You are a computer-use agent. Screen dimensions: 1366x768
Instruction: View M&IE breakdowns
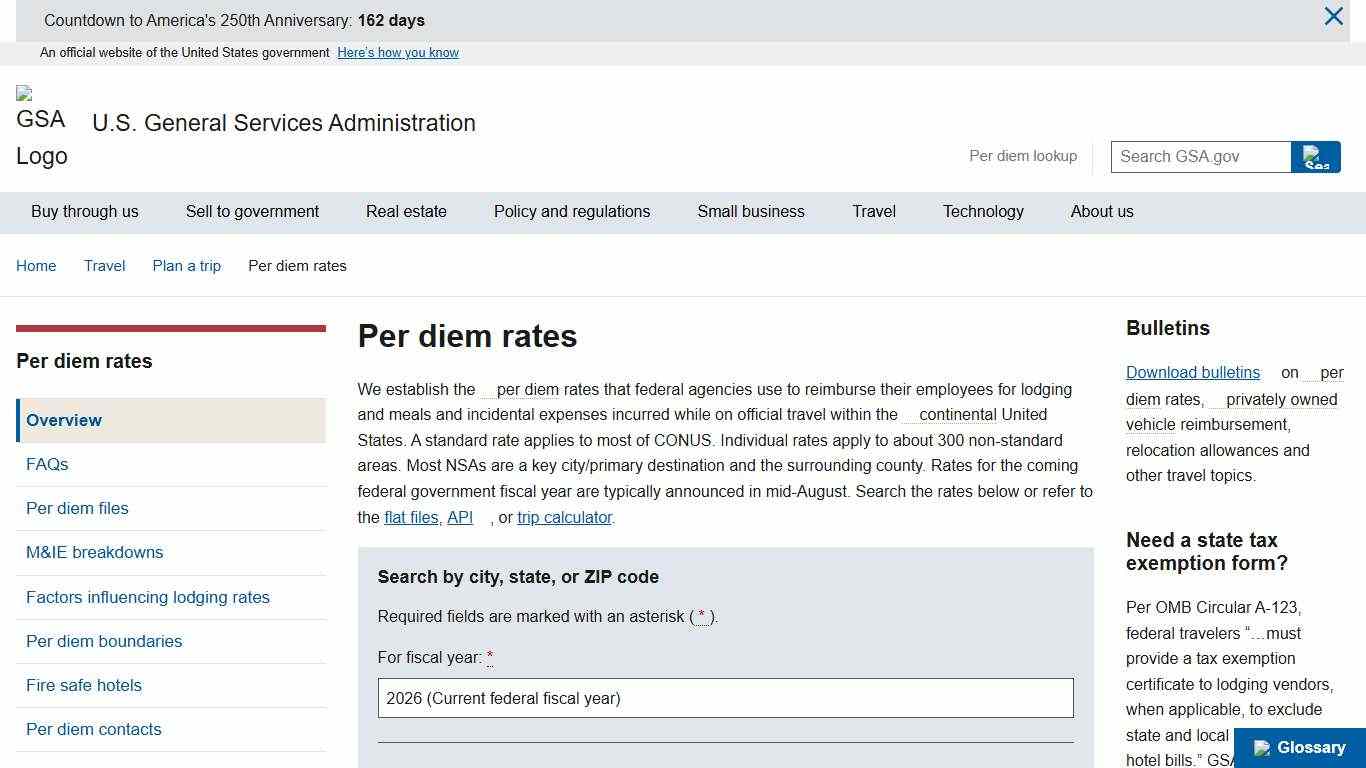(94, 552)
